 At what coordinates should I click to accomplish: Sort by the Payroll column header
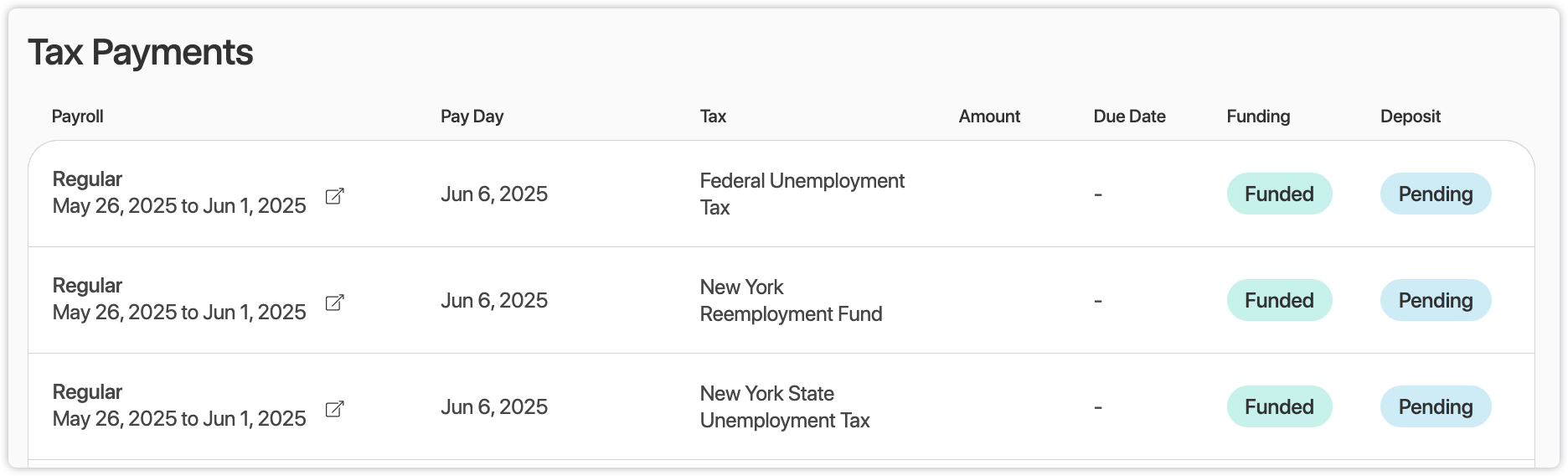tap(77, 116)
